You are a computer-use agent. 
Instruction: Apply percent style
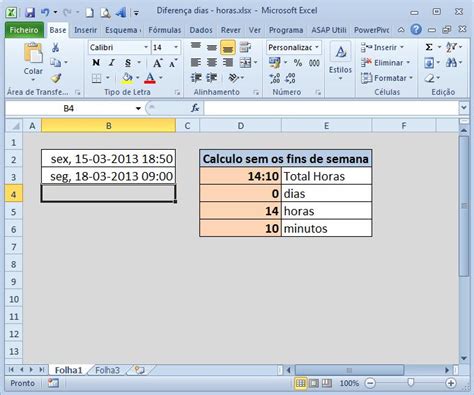coord(298,63)
